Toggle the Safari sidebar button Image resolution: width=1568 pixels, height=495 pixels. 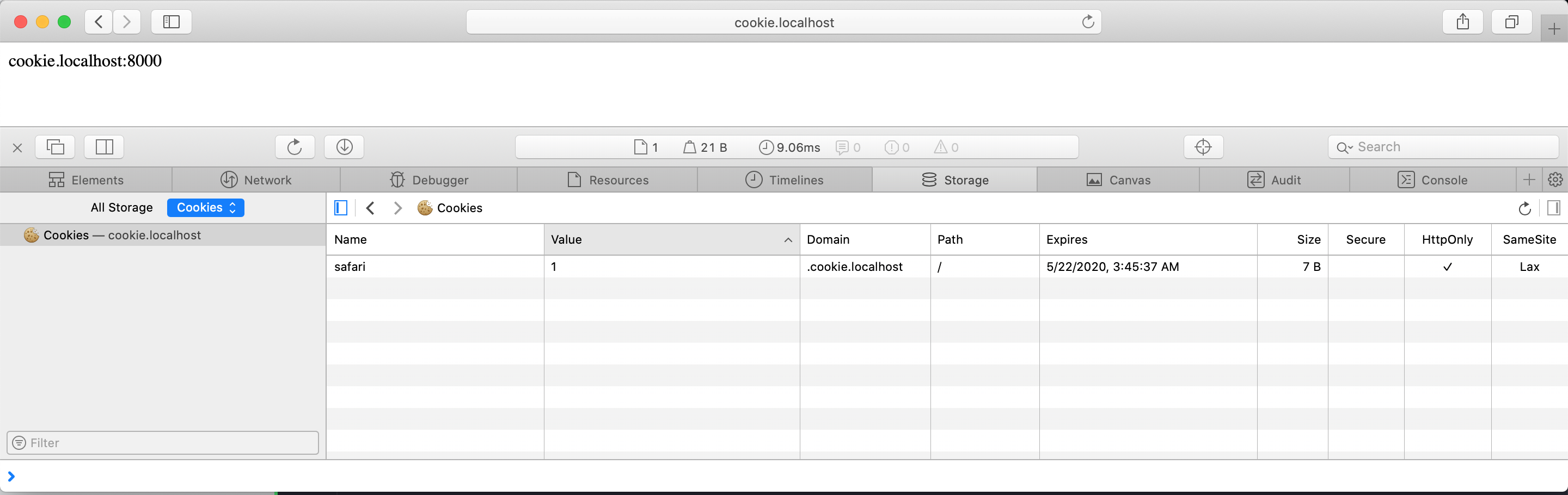tap(170, 22)
